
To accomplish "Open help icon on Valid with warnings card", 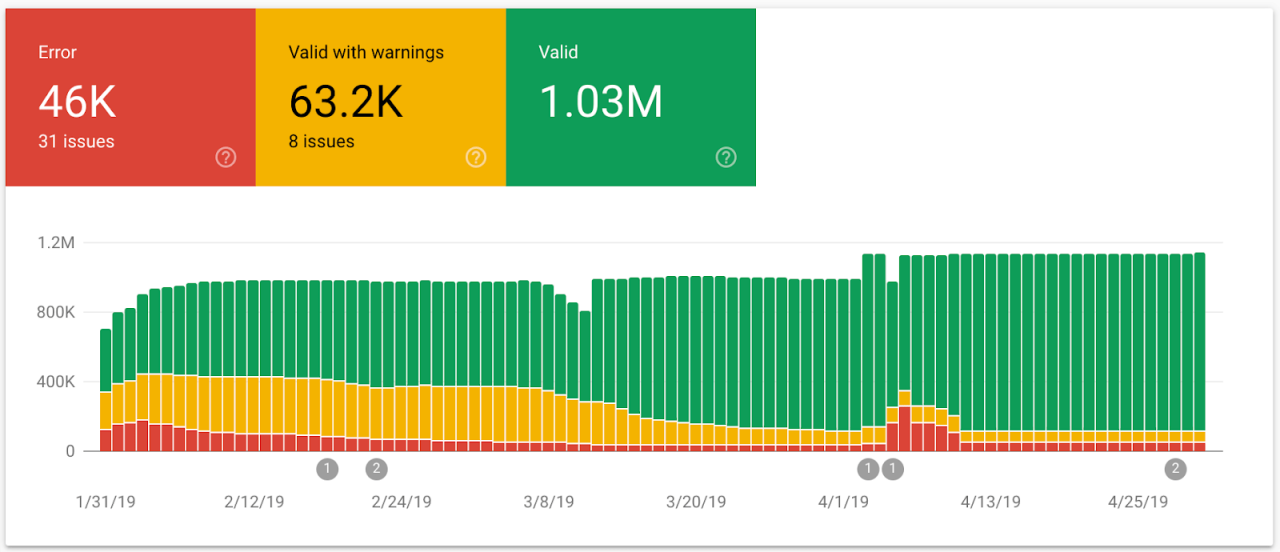I will [x=476, y=157].
